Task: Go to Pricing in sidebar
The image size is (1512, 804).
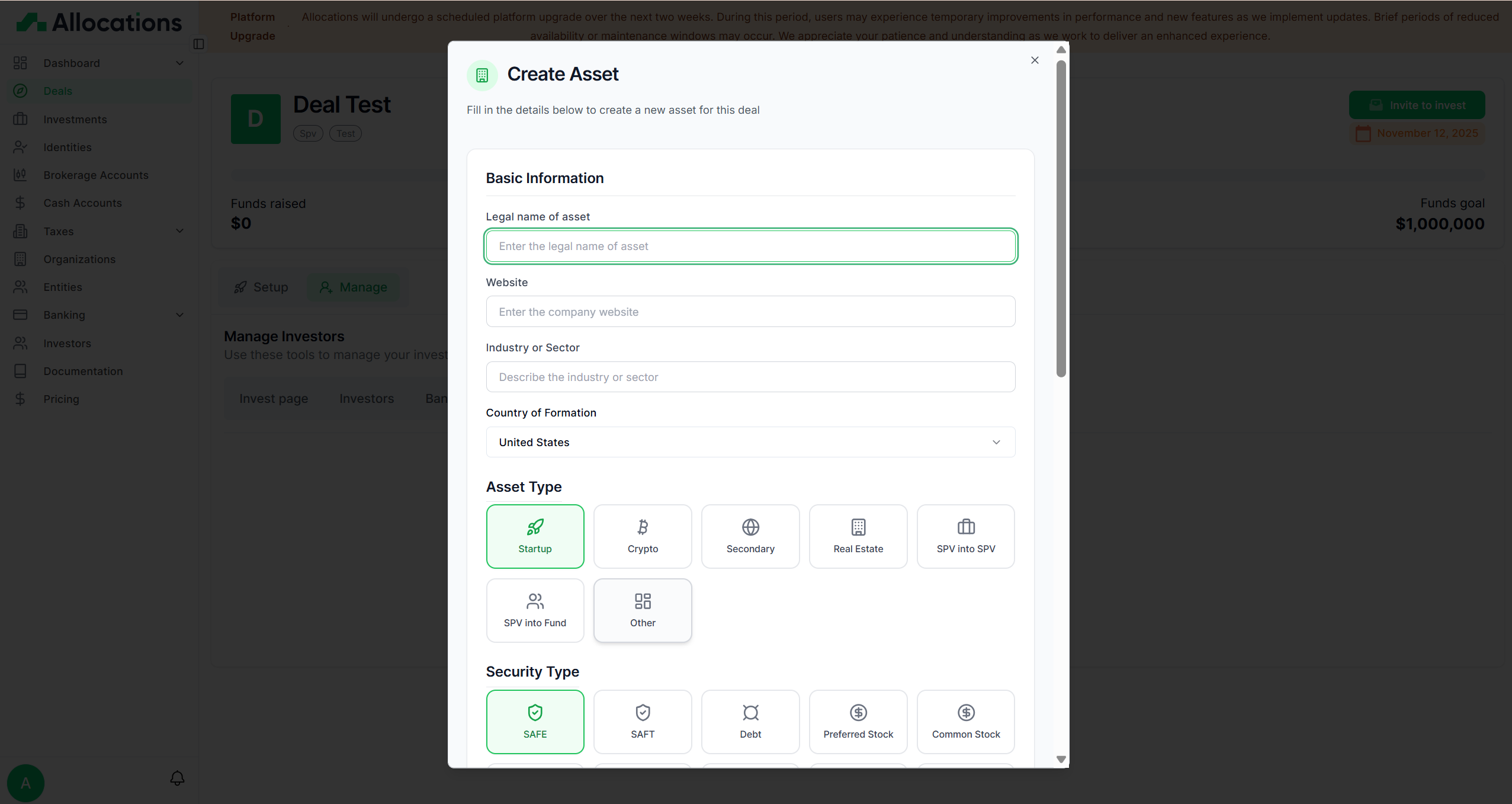Action: pos(61,399)
